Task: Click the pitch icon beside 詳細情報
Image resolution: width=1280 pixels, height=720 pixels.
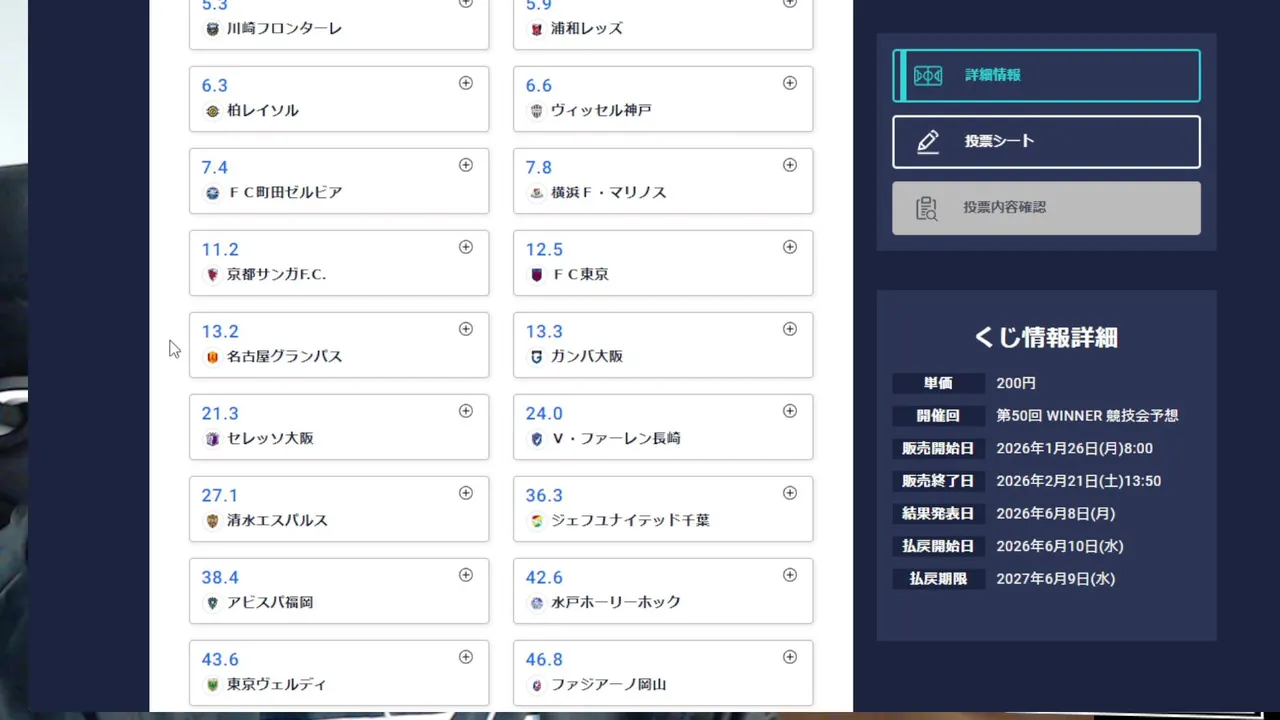Action: pyautogui.click(x=928, y=75)
